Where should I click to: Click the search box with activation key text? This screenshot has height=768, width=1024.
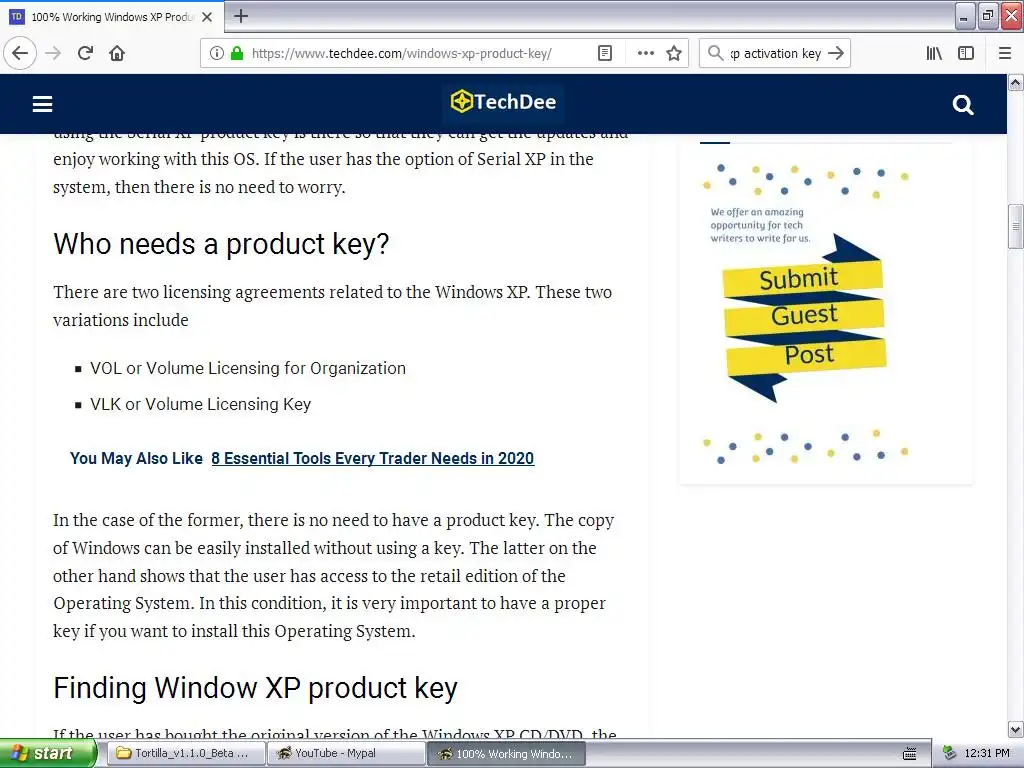tap(775, 53)
